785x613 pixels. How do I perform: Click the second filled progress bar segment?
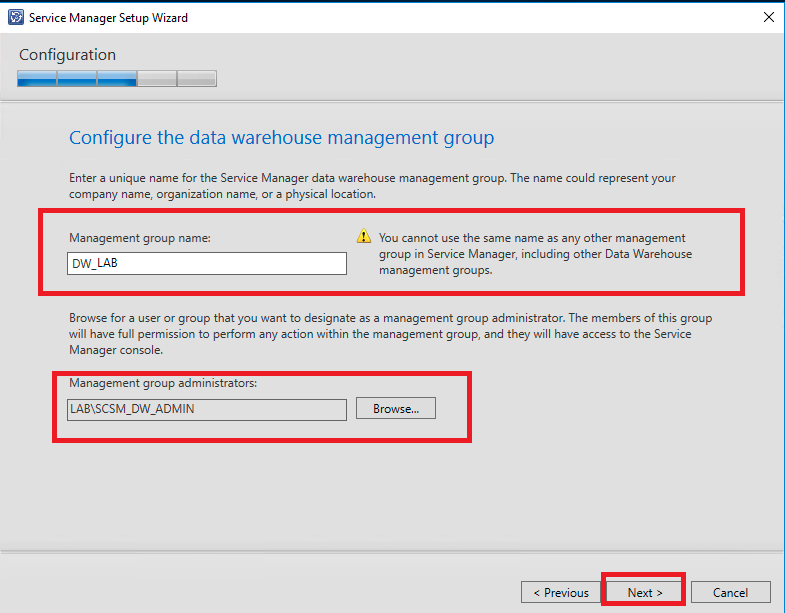pos(77,79)
